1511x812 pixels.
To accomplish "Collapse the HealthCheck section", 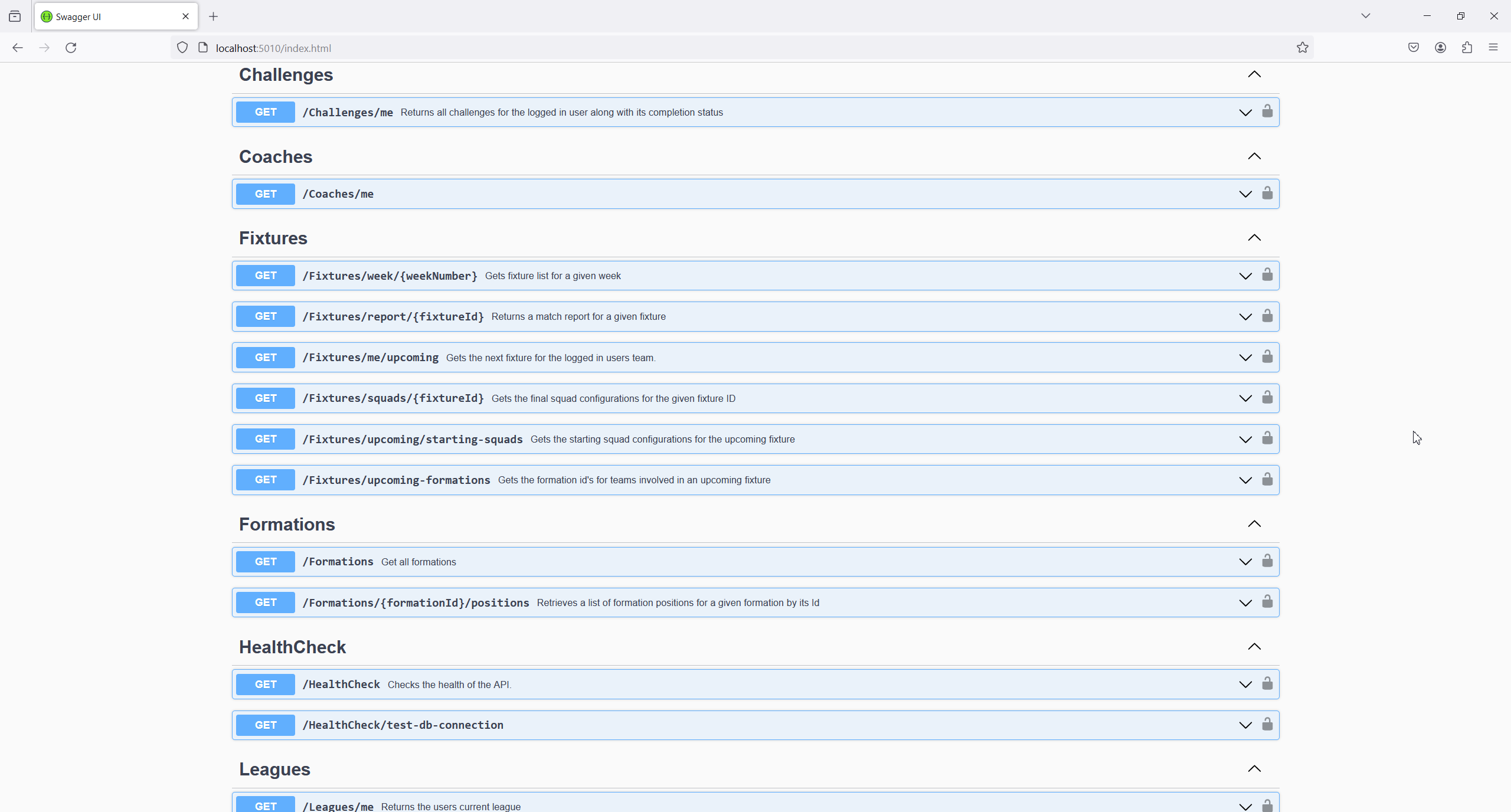I will tap(1254, 647).
